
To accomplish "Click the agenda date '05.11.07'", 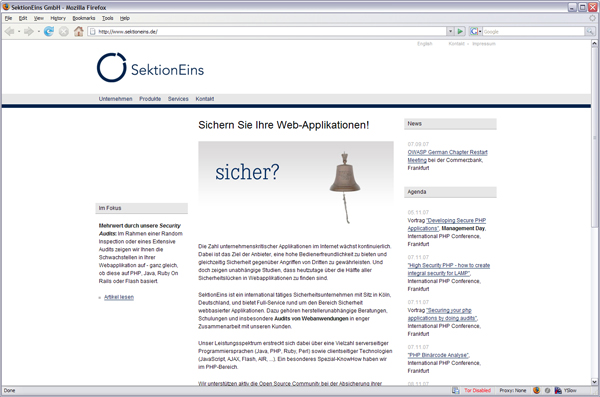I will [418, 212].
